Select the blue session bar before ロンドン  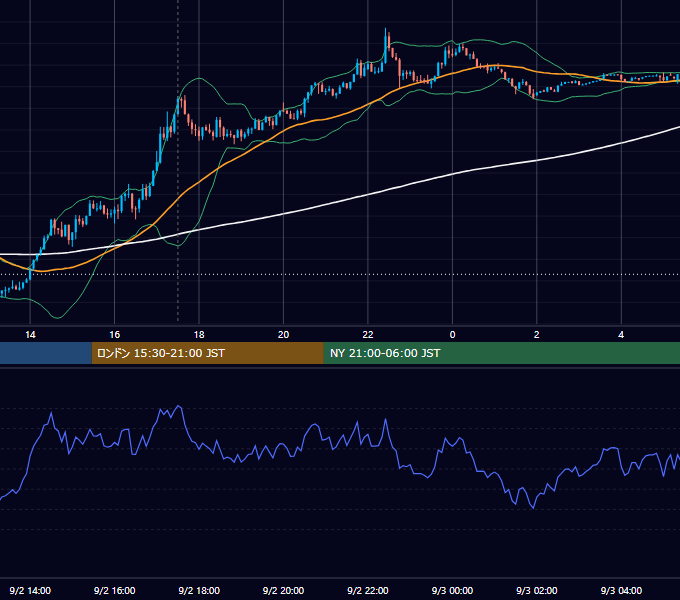(46, 353)
